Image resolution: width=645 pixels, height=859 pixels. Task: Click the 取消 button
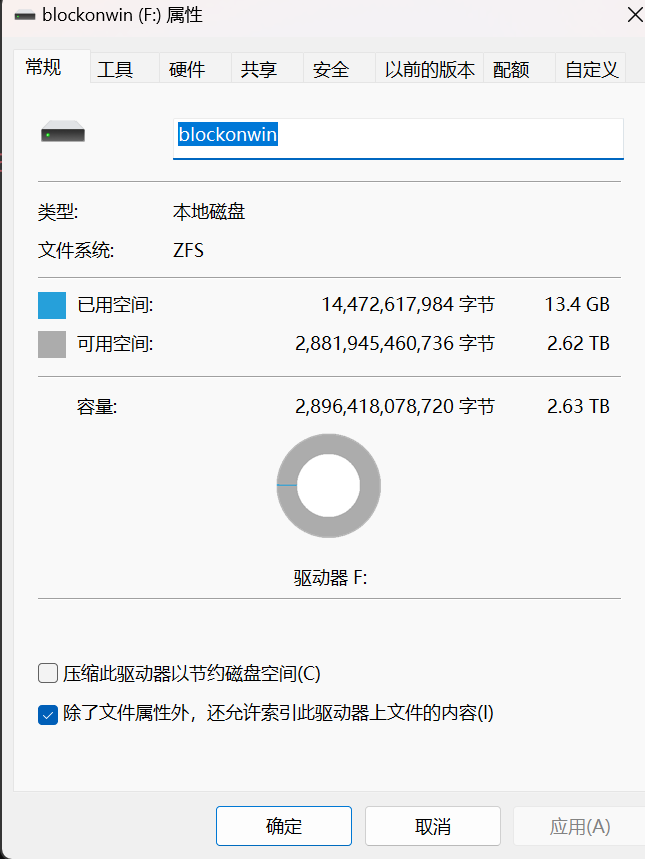(432, 826)
